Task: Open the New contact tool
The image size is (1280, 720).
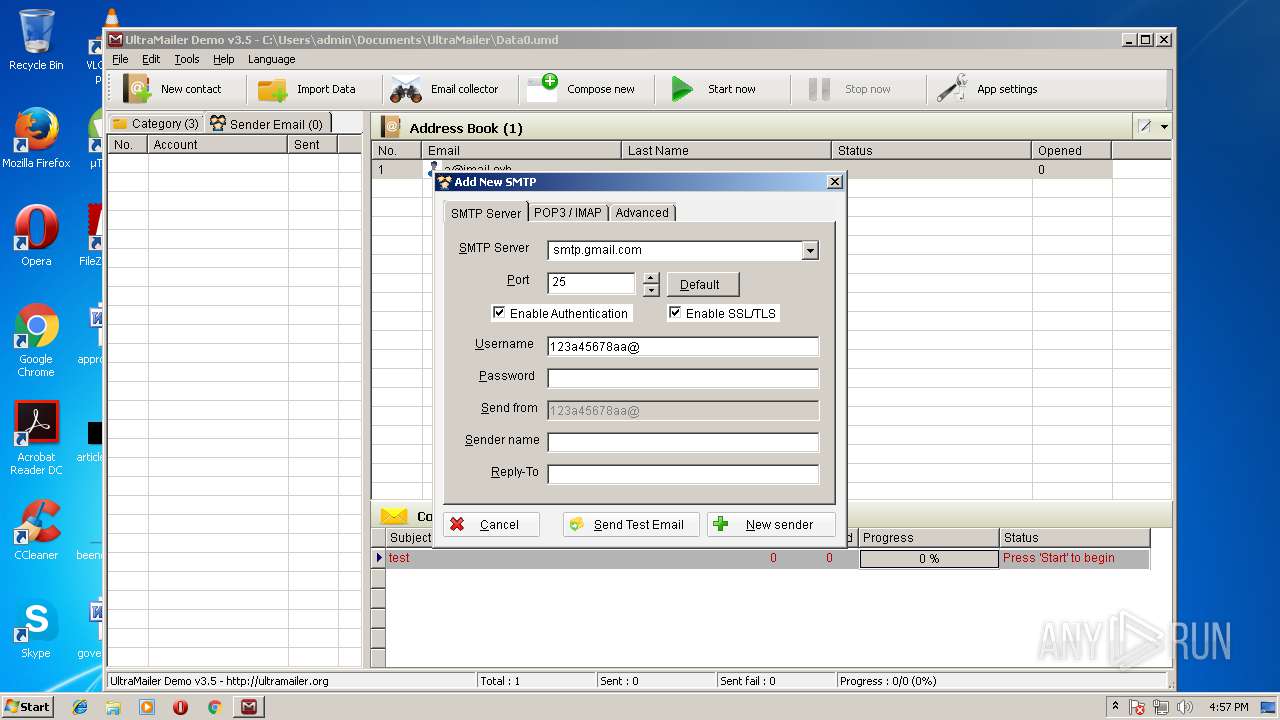Action: pyautogui.click(x=172, y=89)
